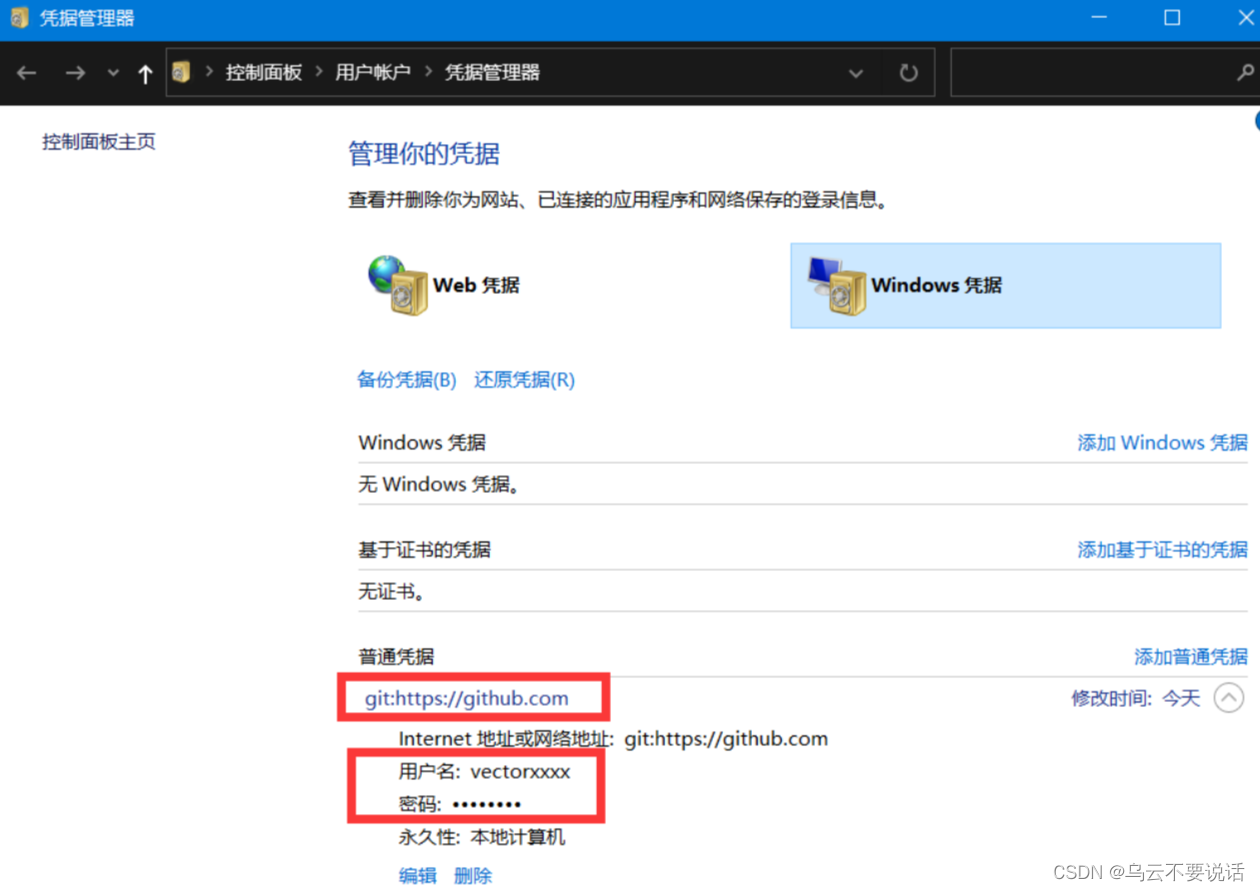Image resolution: width=1260 pixels, height=891 pixels.
Task: Click 还原凭据(R) link
Action: click(x=525, y=380)
